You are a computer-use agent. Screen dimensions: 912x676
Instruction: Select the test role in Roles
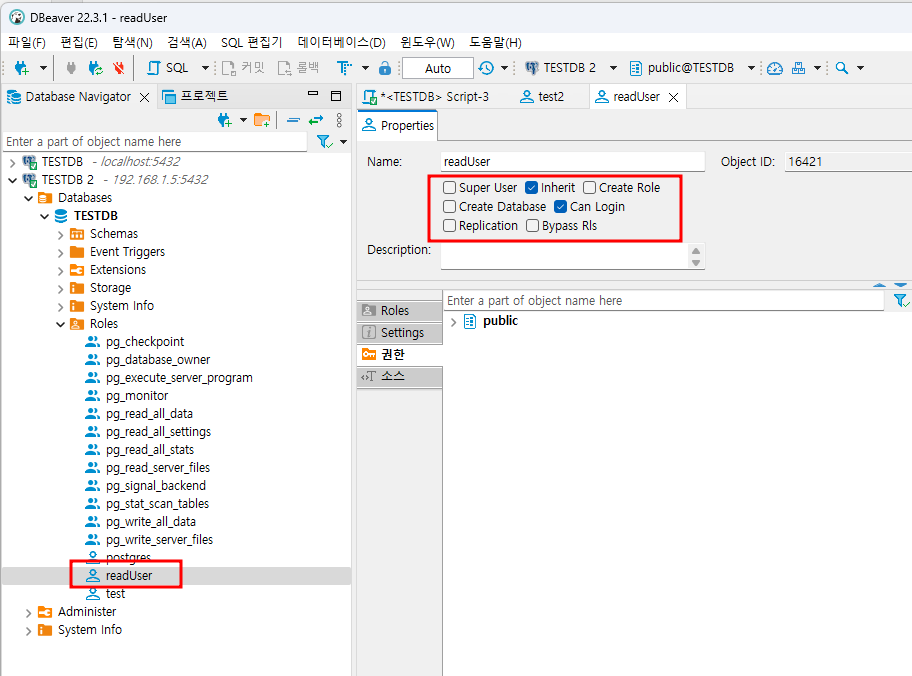[115, 594]
